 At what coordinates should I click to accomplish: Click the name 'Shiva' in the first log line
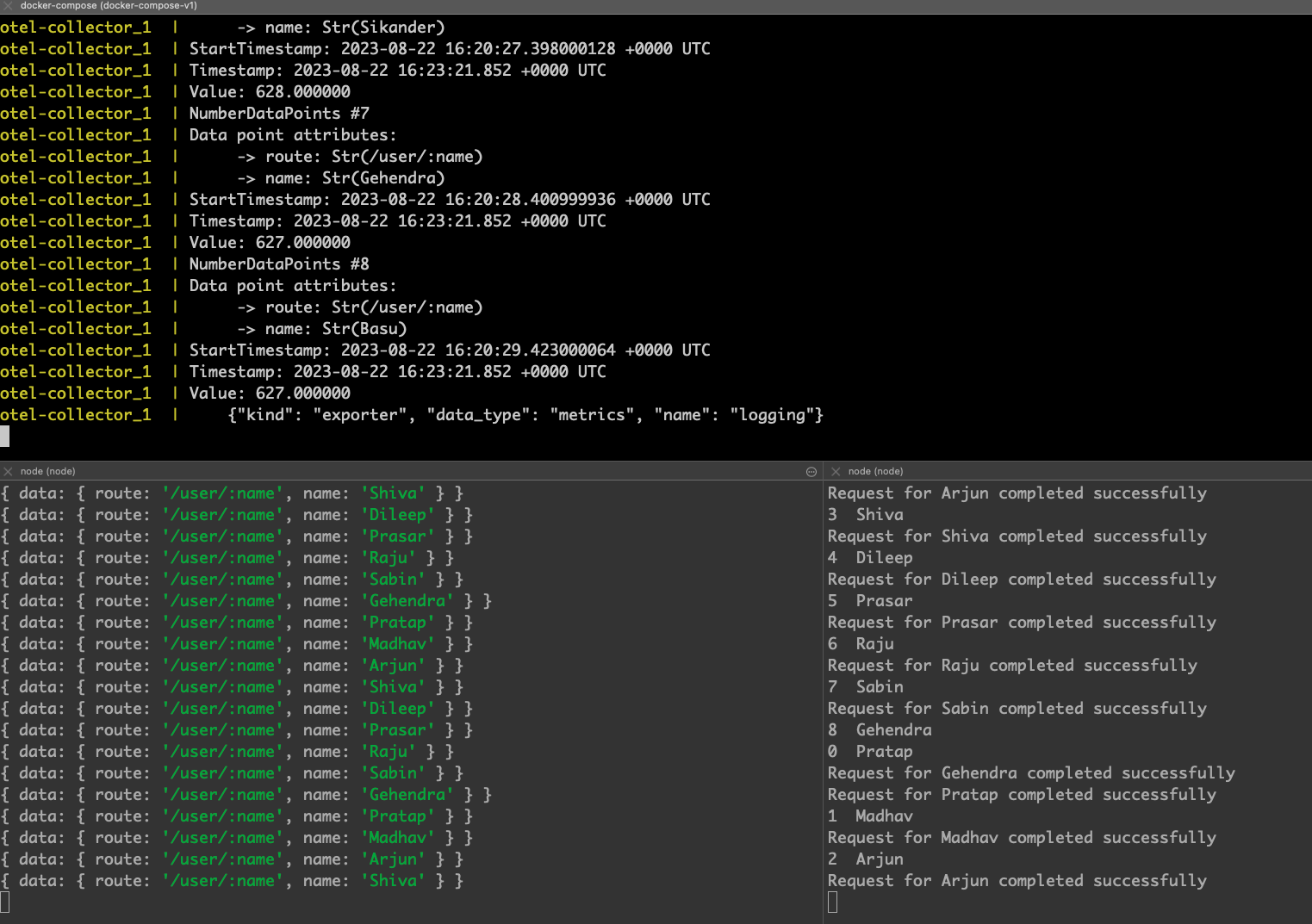click(393, 493)
